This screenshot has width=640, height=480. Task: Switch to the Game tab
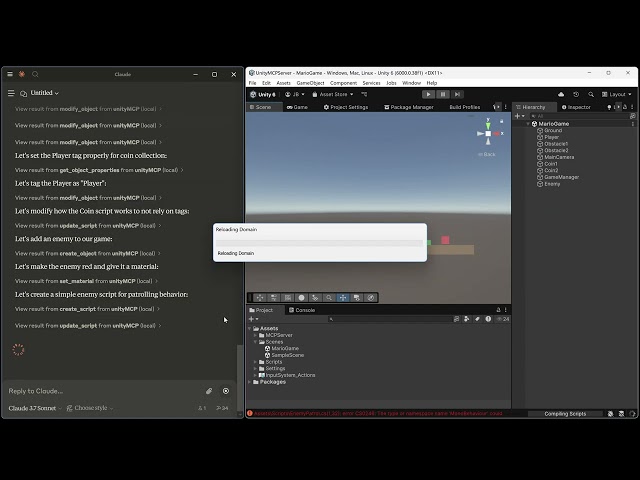click(297, 107)
